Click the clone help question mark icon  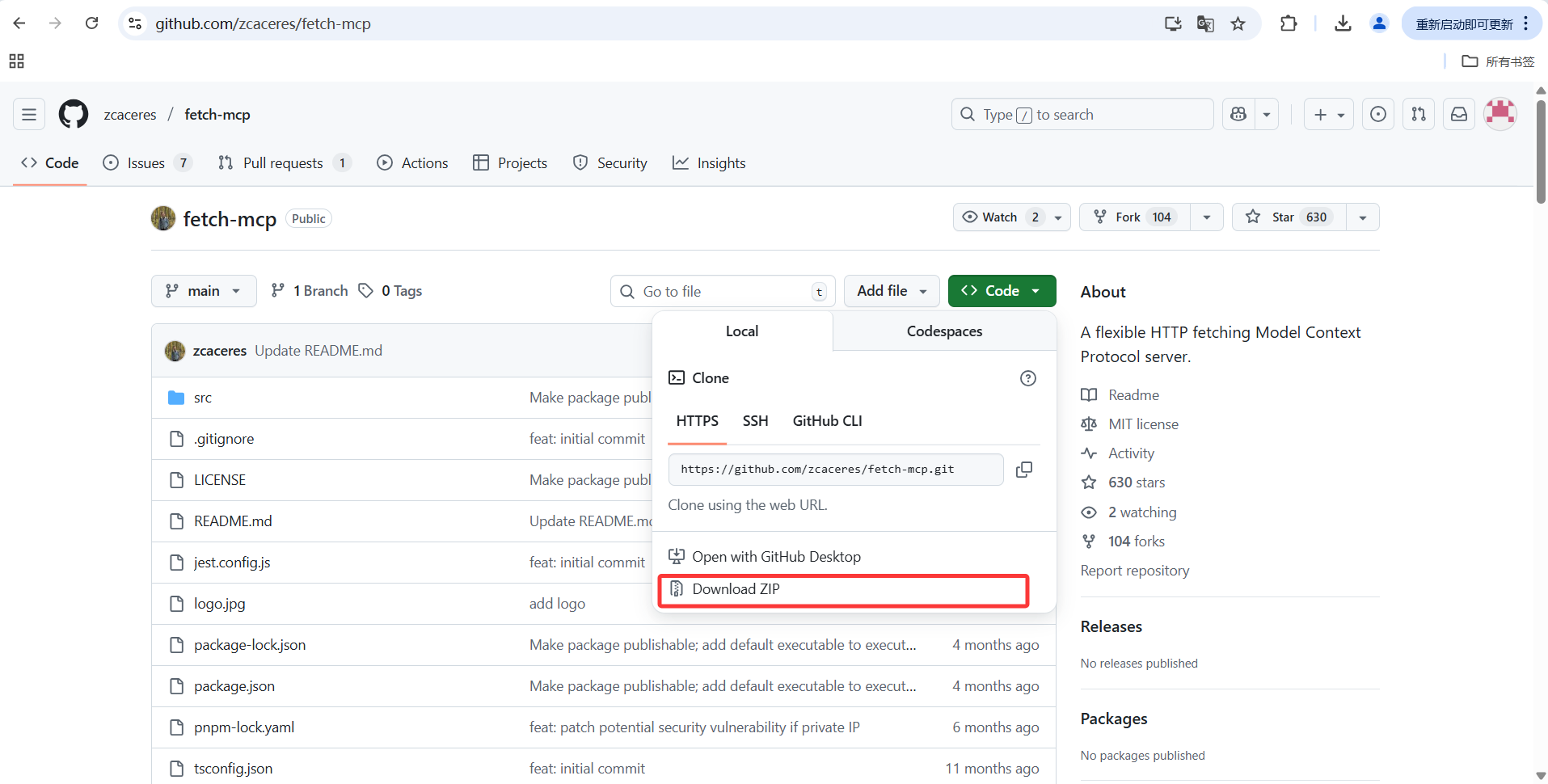pos(1028,378)
